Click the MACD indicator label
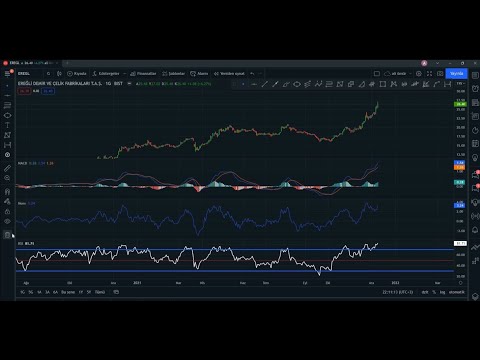480x360 pixels. pyautogui.click(x=22, y=163)
